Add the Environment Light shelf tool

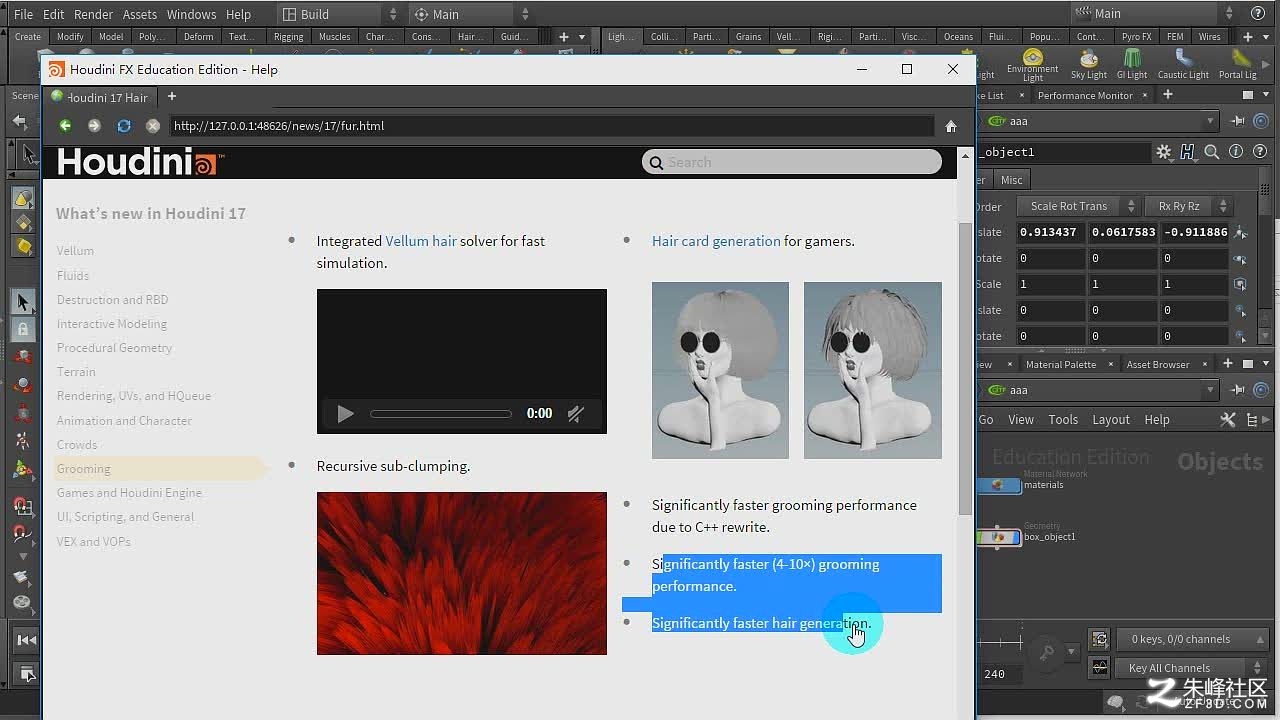coord(1033,66)
